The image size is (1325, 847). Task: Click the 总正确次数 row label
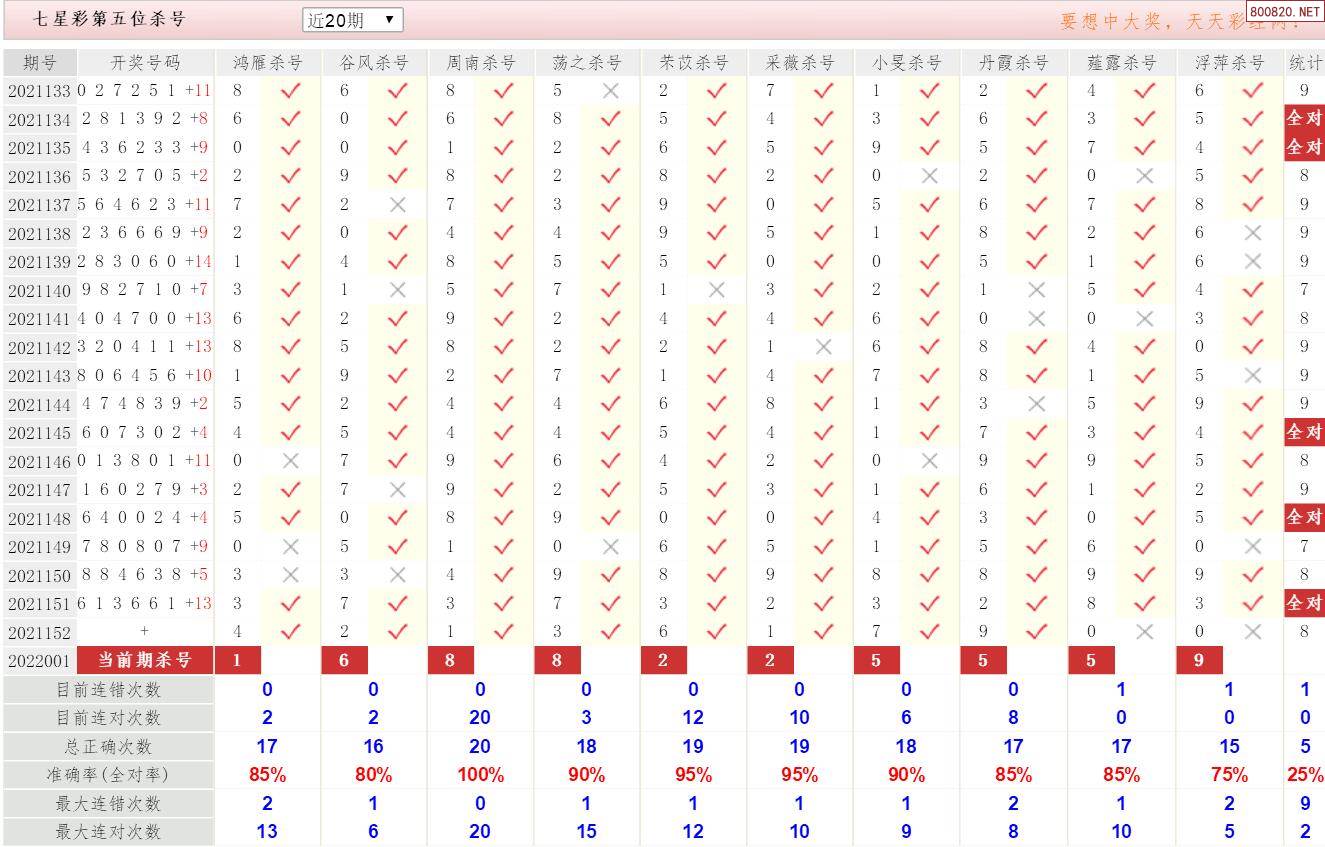pos(108,746)
